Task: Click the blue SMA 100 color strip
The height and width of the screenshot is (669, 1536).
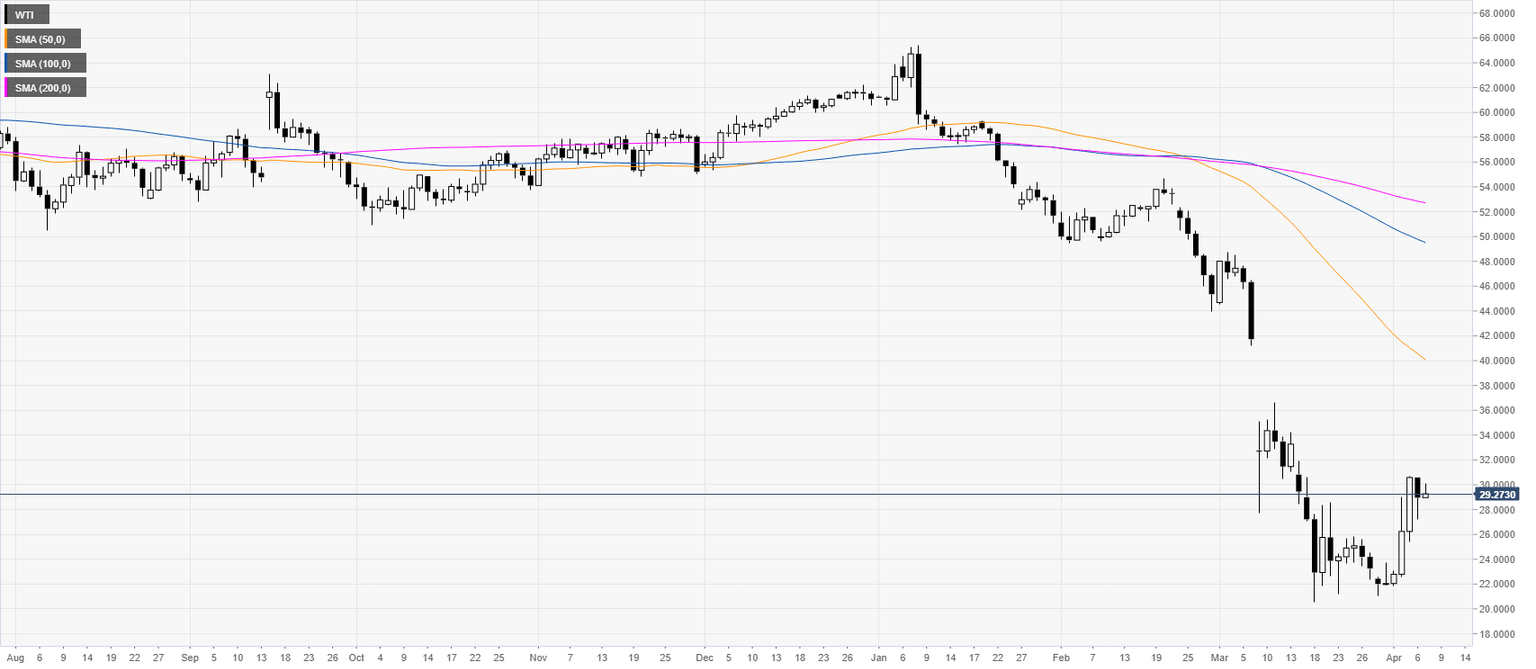Action: 6,63
